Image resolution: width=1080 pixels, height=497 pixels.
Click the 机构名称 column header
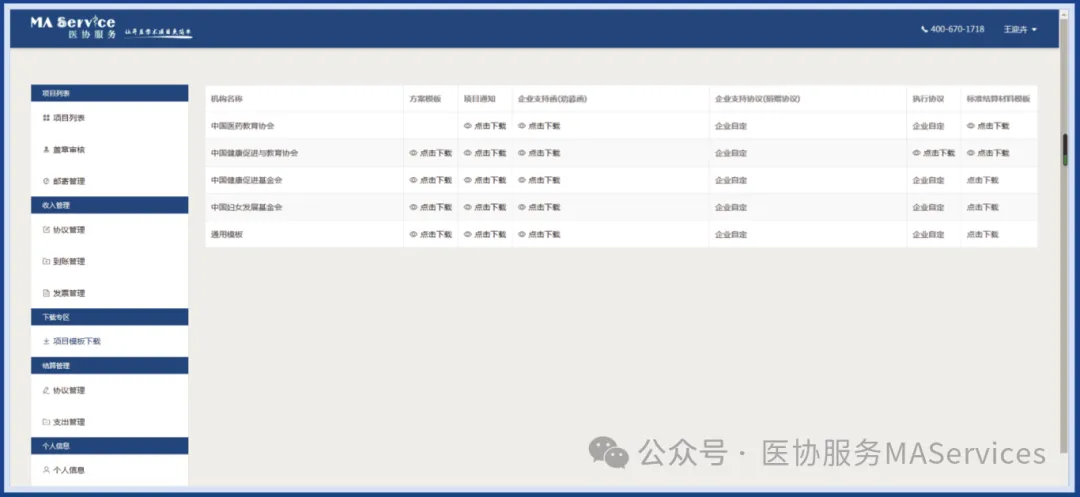coord(227,99)
